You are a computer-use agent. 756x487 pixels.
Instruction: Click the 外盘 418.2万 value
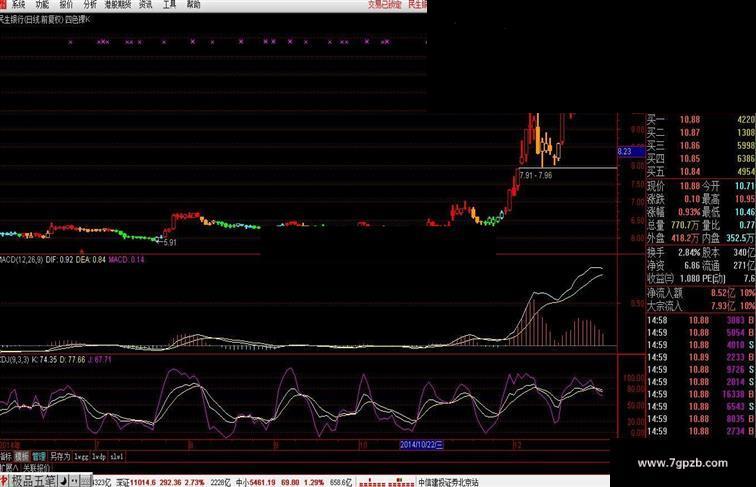point(685,238)
